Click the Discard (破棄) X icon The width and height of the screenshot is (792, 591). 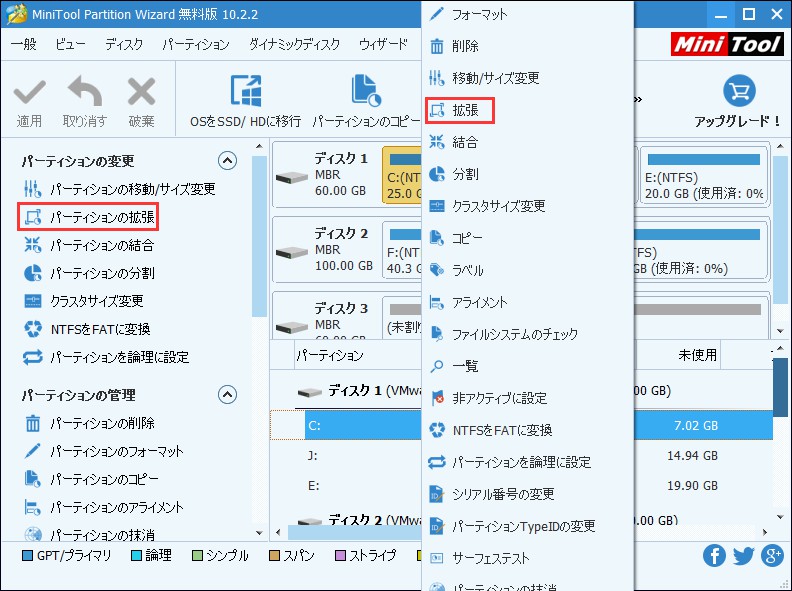(x=141, y=91)
